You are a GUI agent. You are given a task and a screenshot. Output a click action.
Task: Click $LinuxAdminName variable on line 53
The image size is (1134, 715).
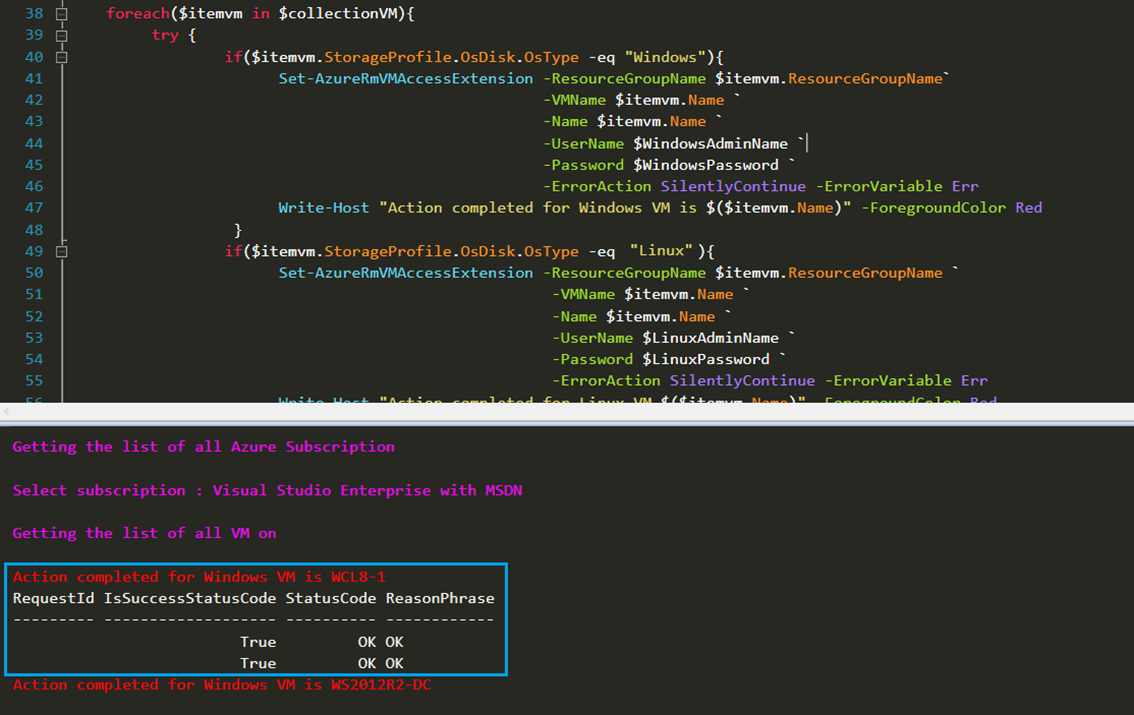(710, 338)
